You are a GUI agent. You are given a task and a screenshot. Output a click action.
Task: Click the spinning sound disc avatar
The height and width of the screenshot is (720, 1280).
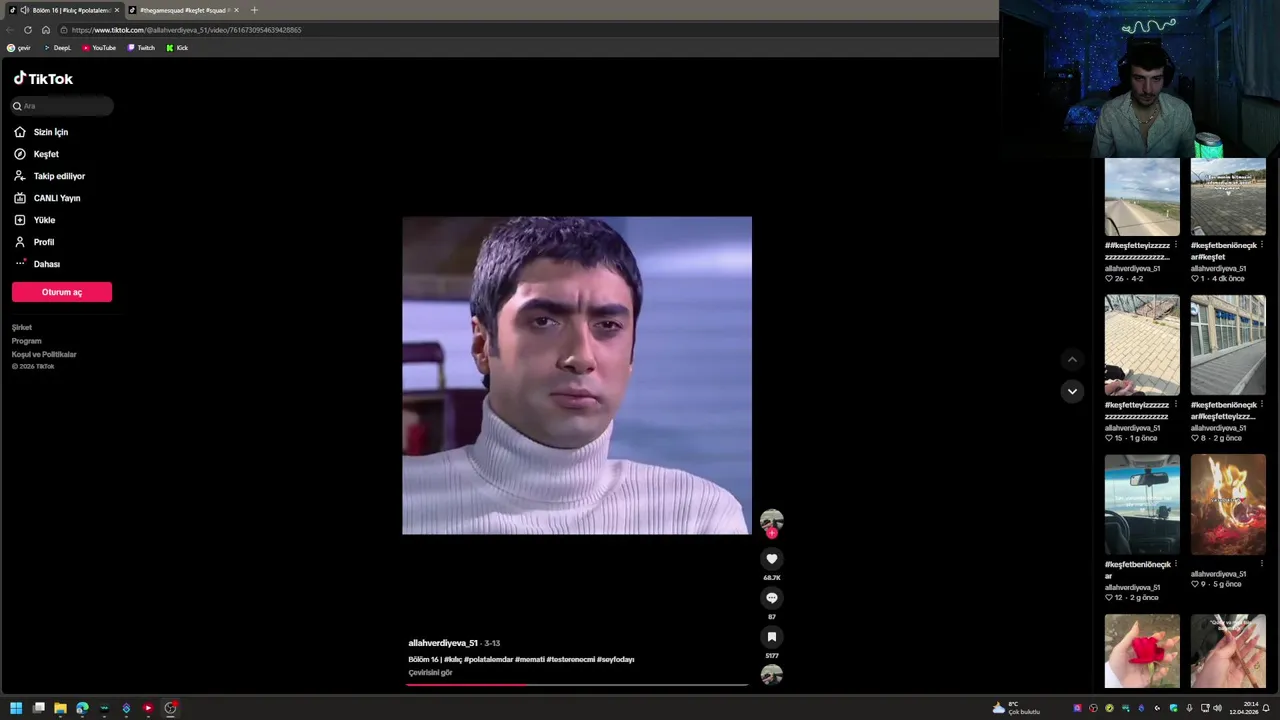771,675
